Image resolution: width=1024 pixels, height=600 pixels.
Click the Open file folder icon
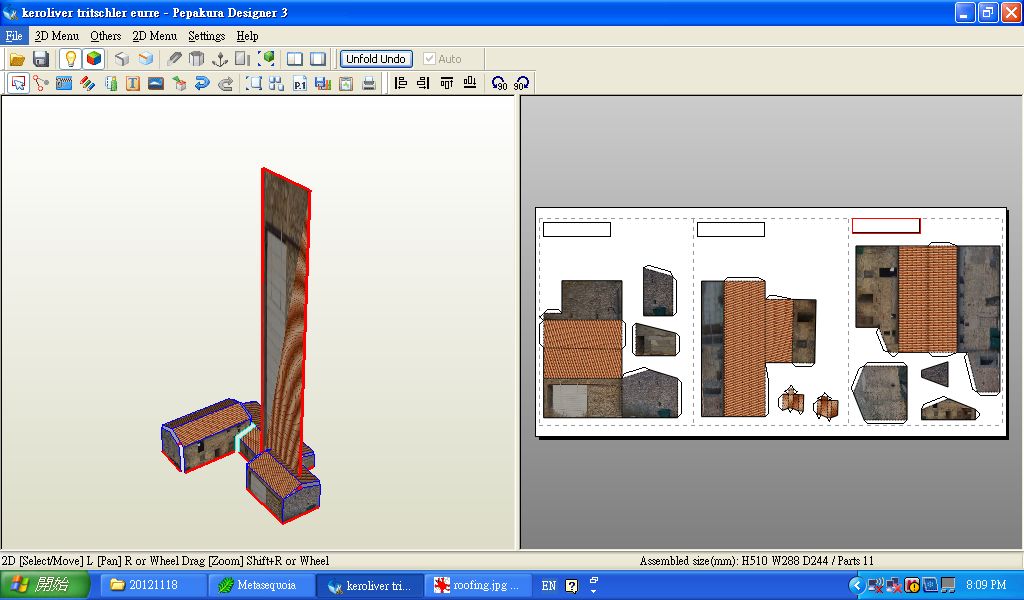point(17,59)
